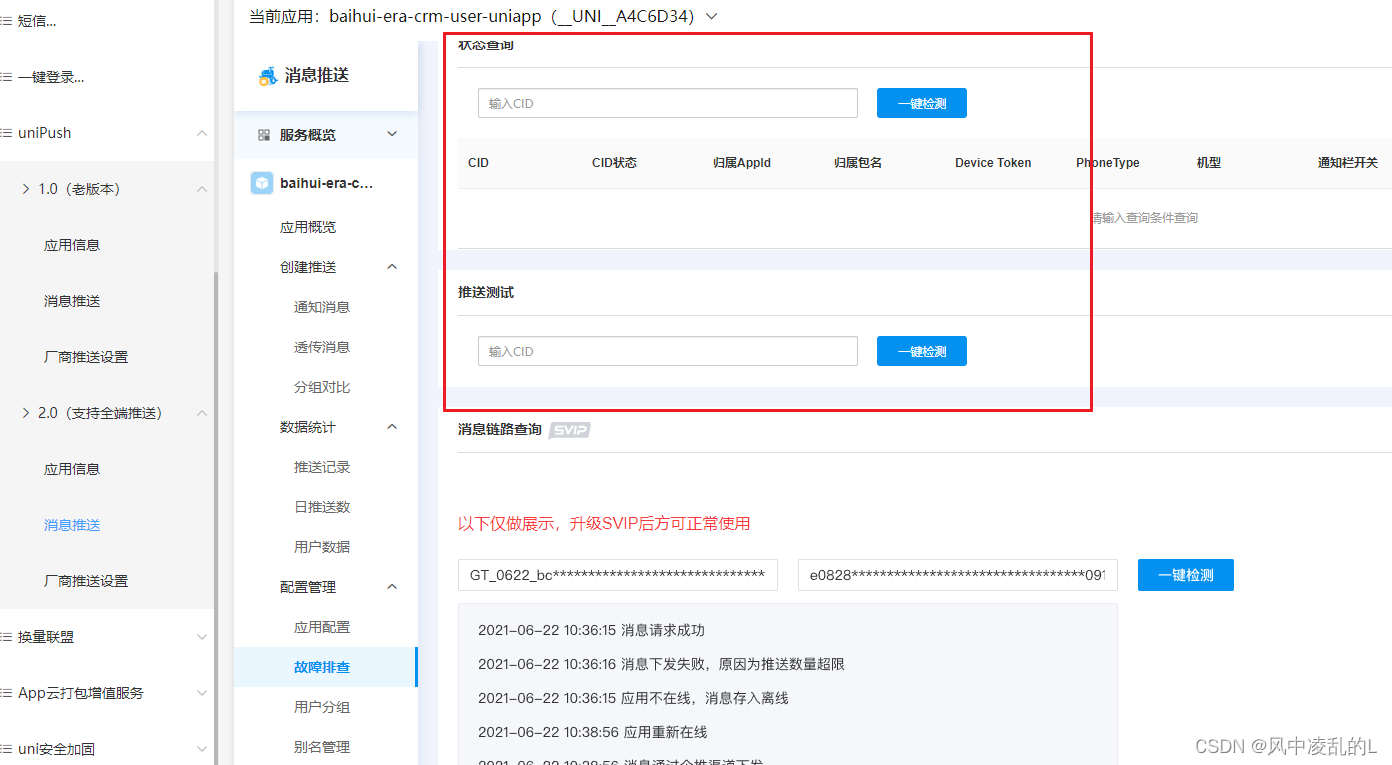Collapse the uniPush sidebar section
The image size is (1392, 765).
pos(202,131)
